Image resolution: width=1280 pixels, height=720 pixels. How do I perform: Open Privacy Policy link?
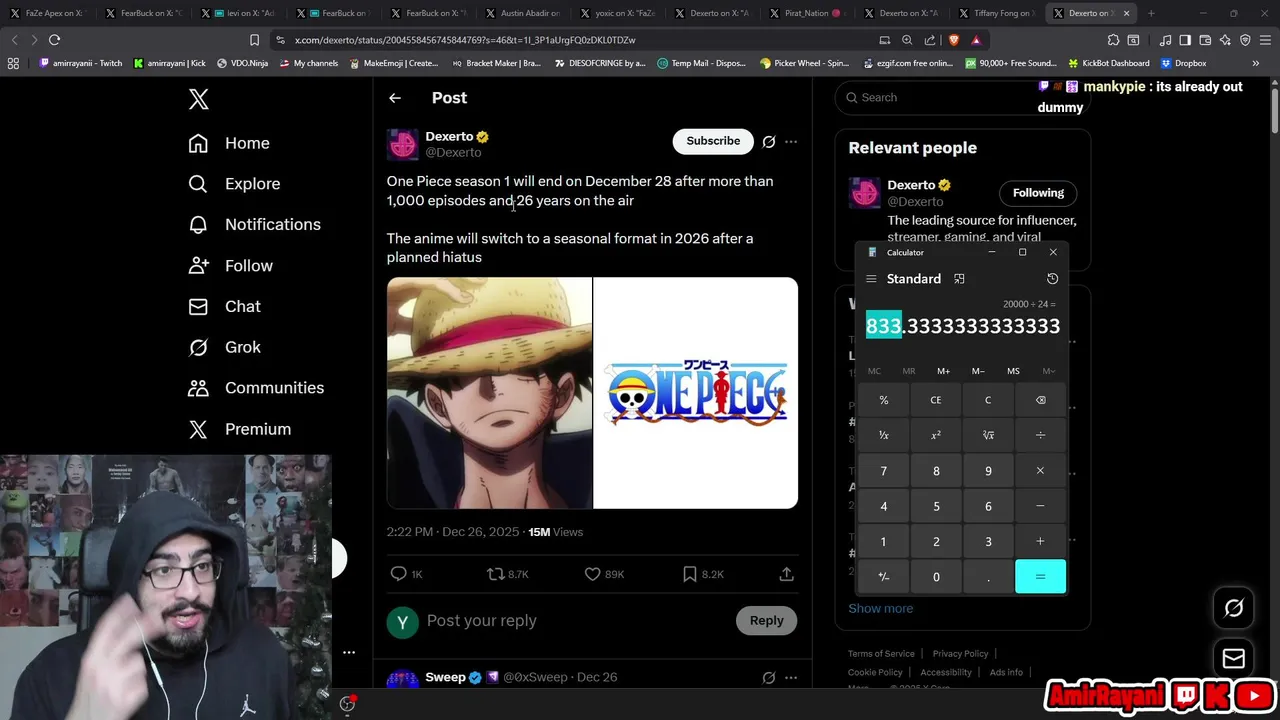[960, 654]
